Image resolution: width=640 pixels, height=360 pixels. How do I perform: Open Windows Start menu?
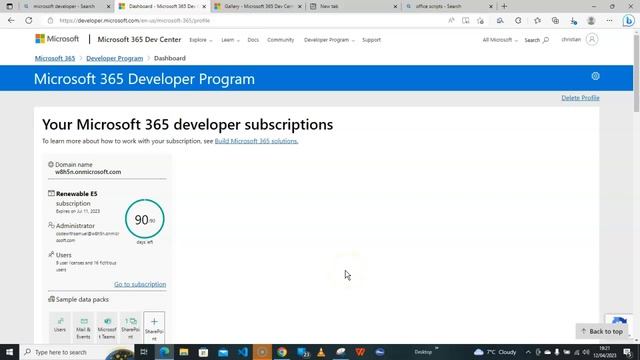[9, 352]
